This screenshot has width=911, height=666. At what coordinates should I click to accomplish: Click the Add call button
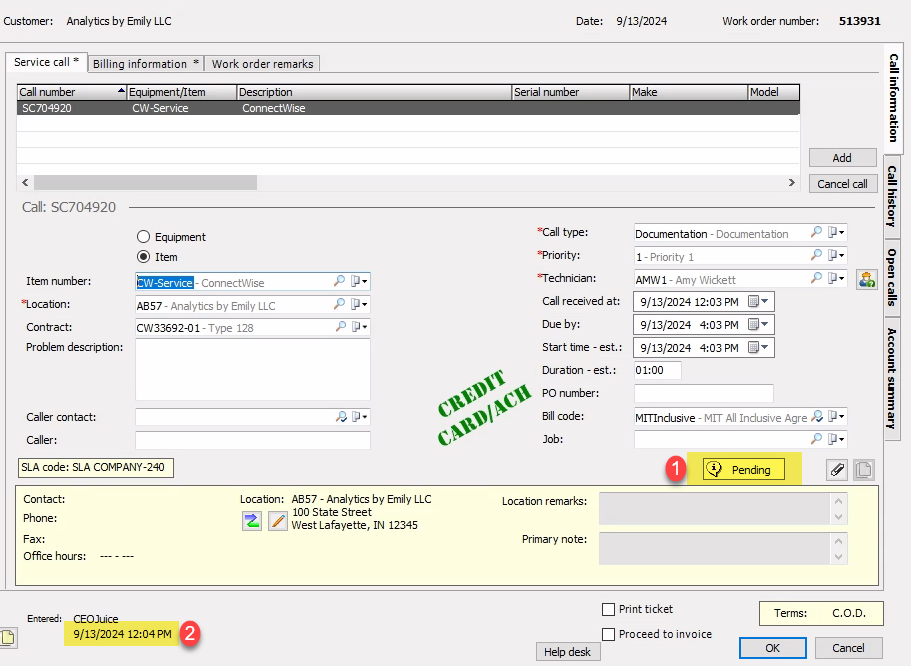(842, 157)
